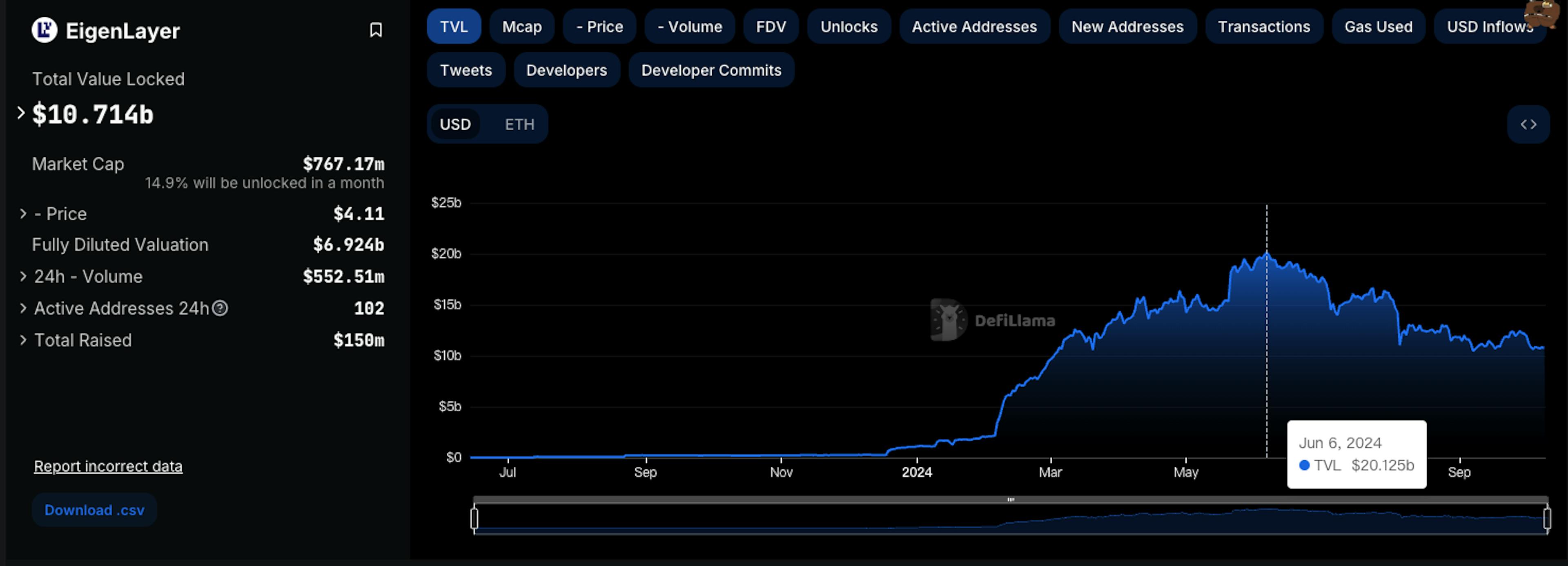This screenshot has height=566, width=1568.
Task: Switch chart denomination to ETH
Action: tap(519, 124)
